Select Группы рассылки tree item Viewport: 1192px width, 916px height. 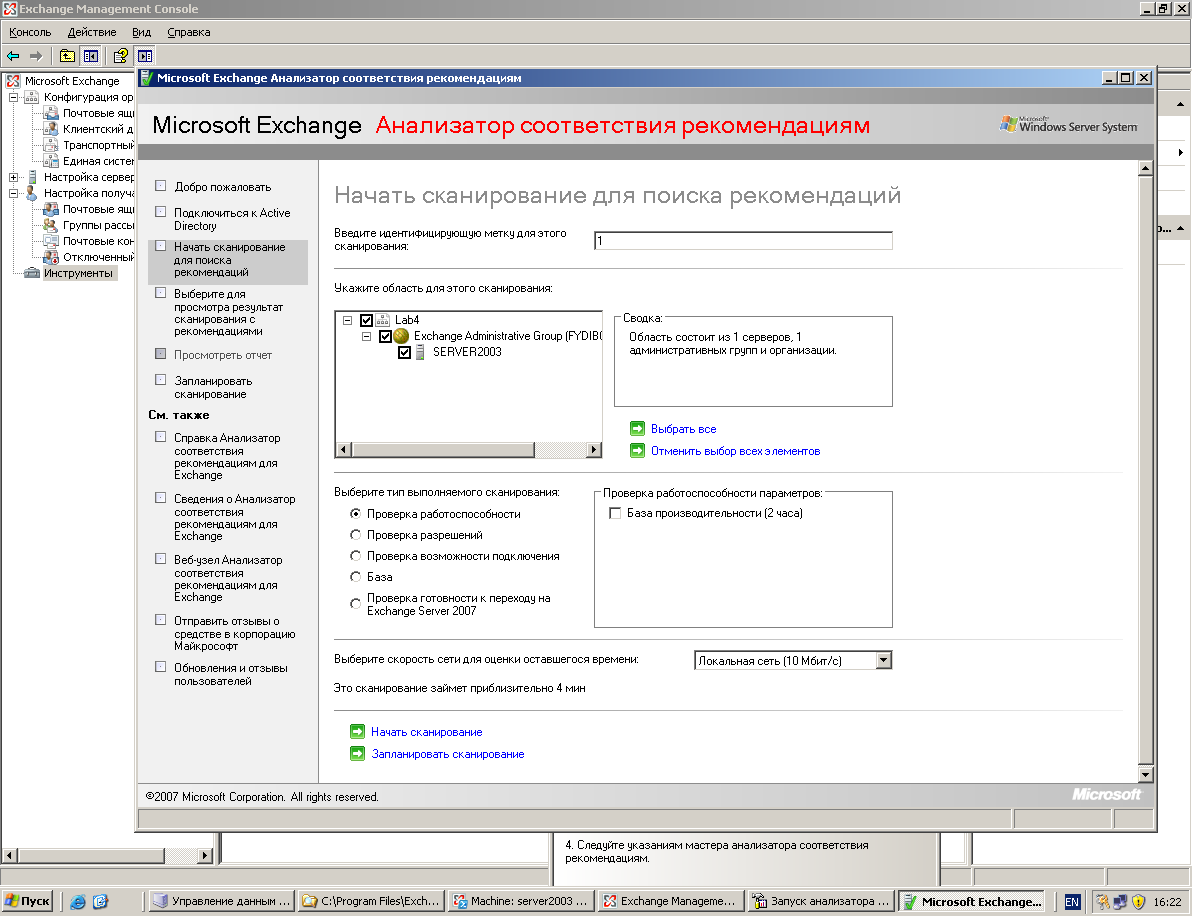click(x=98, y=225)
